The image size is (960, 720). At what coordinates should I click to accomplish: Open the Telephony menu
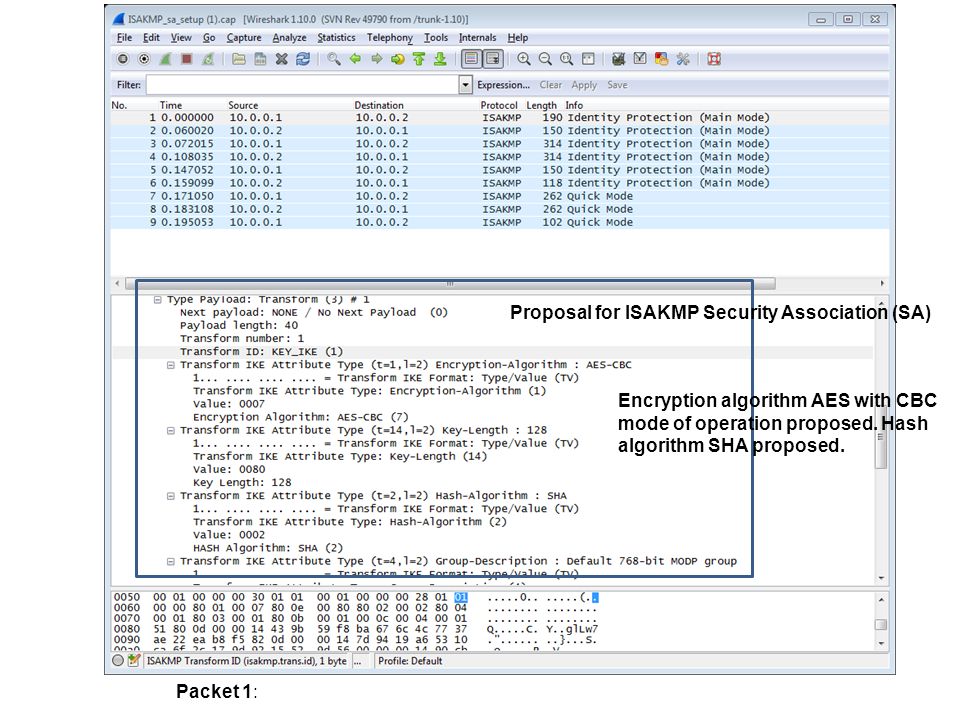tap(389, 38)
